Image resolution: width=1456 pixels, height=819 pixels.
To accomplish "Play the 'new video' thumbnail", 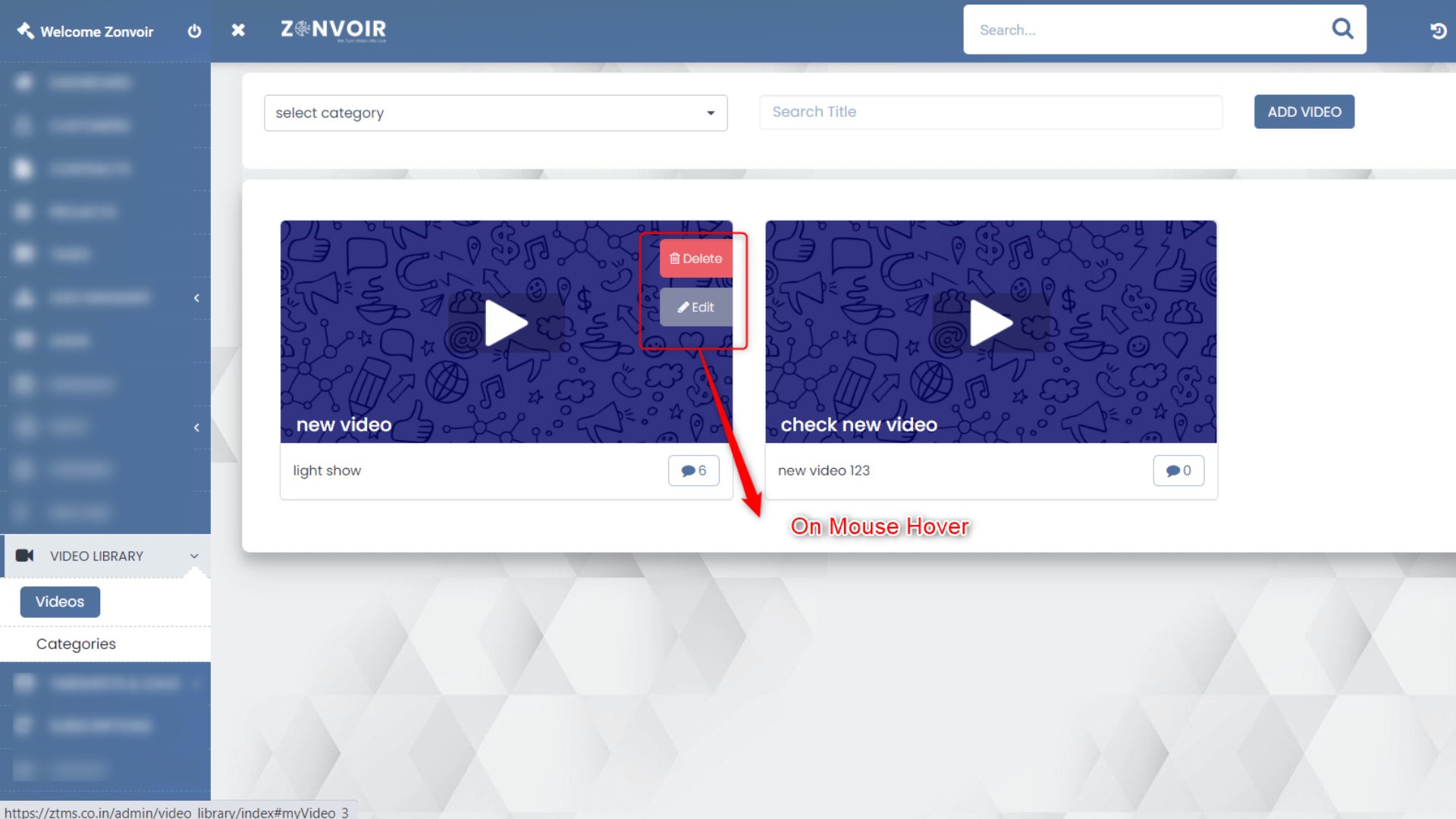I will pos(506,323).
